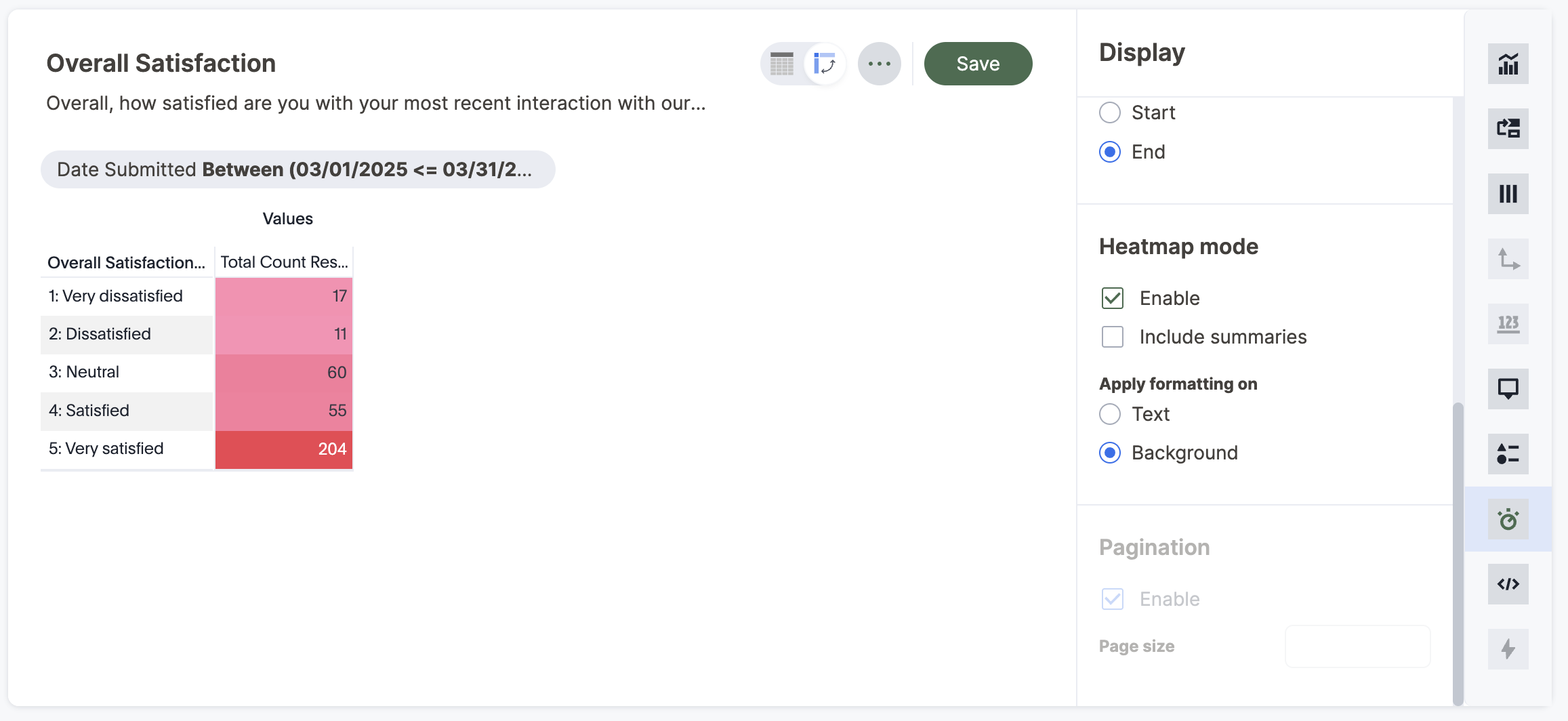Image resolution: width=1568 pixels, height=721 pixels.
Task: Click the Values pivot header label
Action: 288,219
